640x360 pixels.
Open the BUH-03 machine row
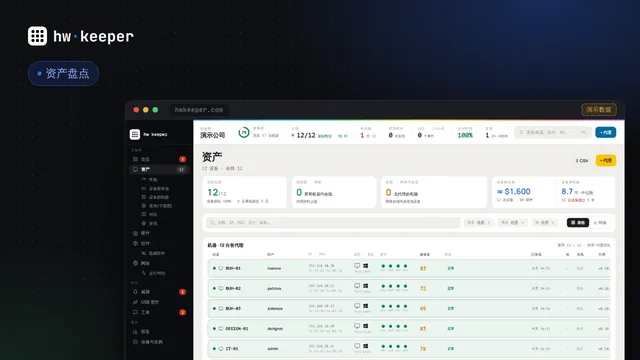pos(409,308)
